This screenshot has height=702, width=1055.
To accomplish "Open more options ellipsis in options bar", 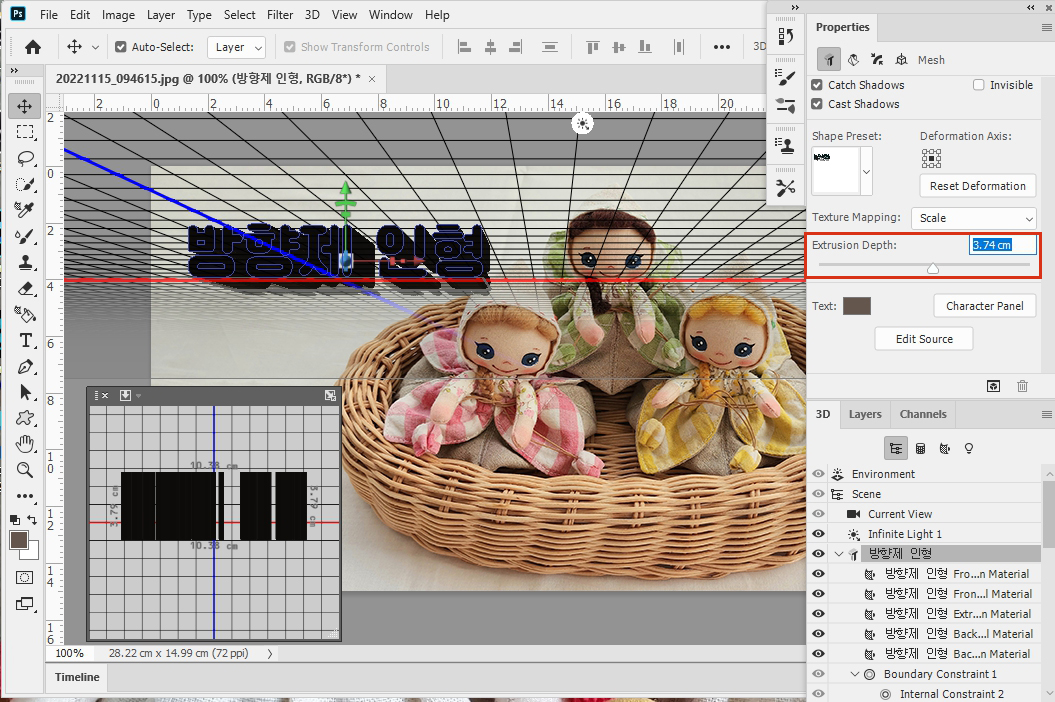I will pyautogui.click(x=722, y=47).
